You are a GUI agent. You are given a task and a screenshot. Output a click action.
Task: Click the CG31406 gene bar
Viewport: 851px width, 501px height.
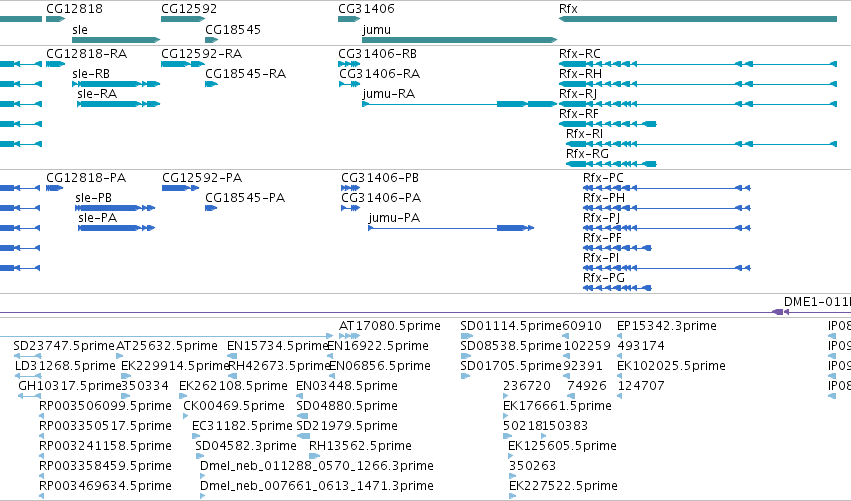tap(349, 19)
